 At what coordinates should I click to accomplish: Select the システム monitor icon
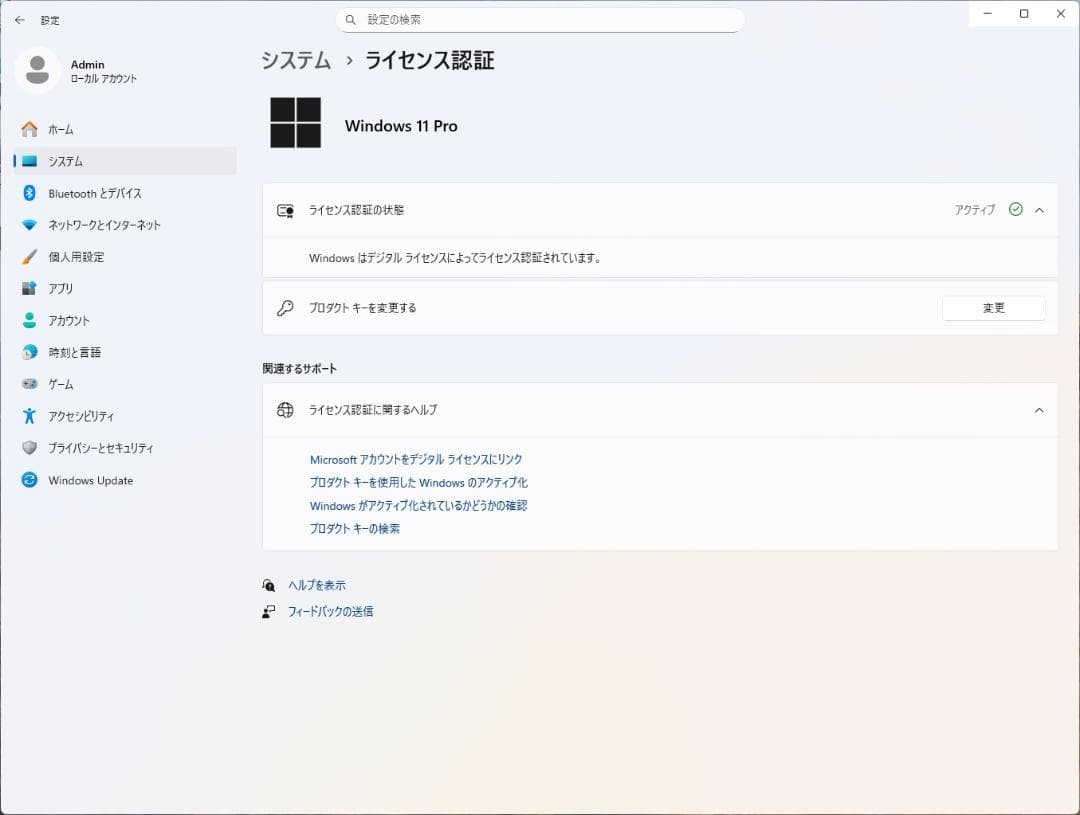pos(29,161)
